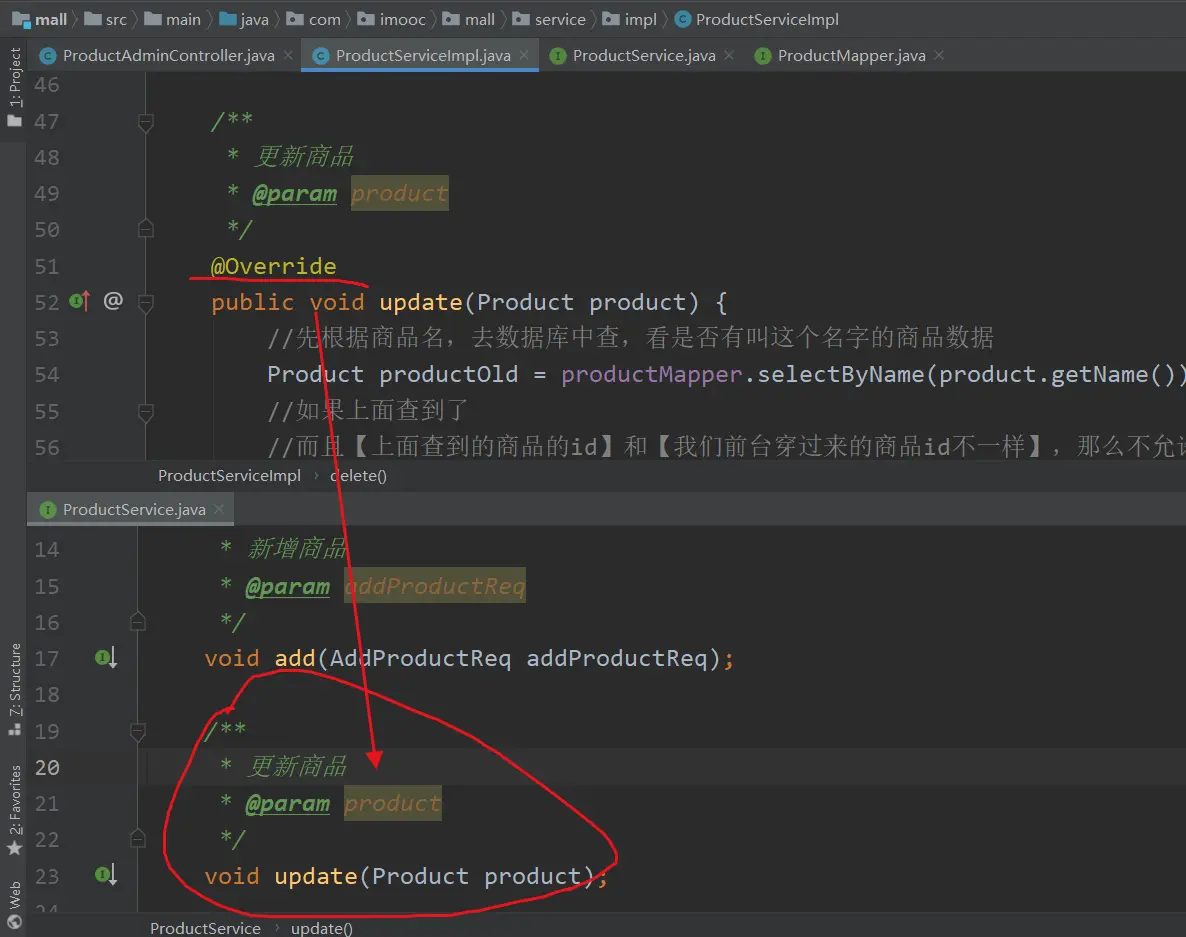Image resolution: width=1186 pixels, height=937 pixels.
Task: Switch to the ProductMapper.java tab
Action: [x=851, y=56]
